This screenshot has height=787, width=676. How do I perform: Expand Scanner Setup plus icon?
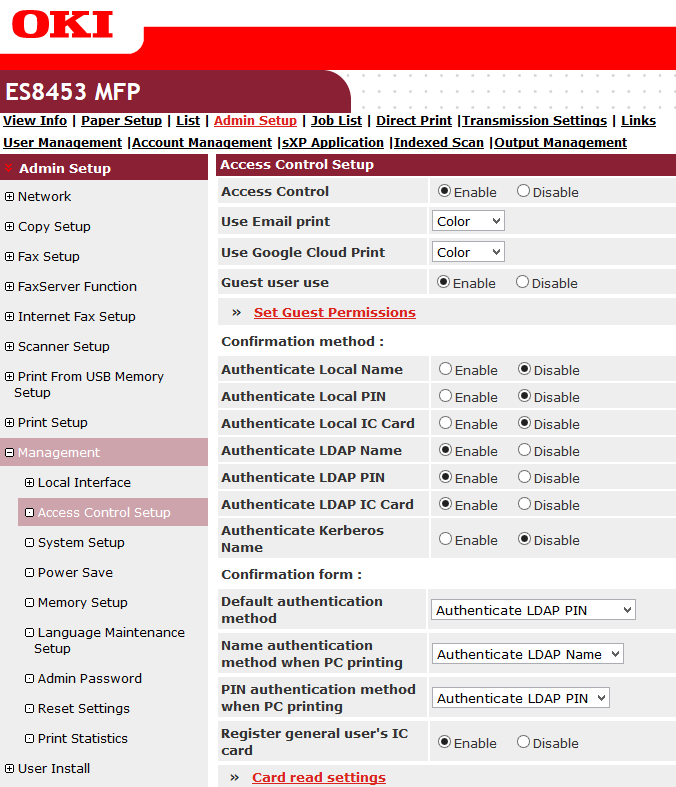[x=10, y=347]
